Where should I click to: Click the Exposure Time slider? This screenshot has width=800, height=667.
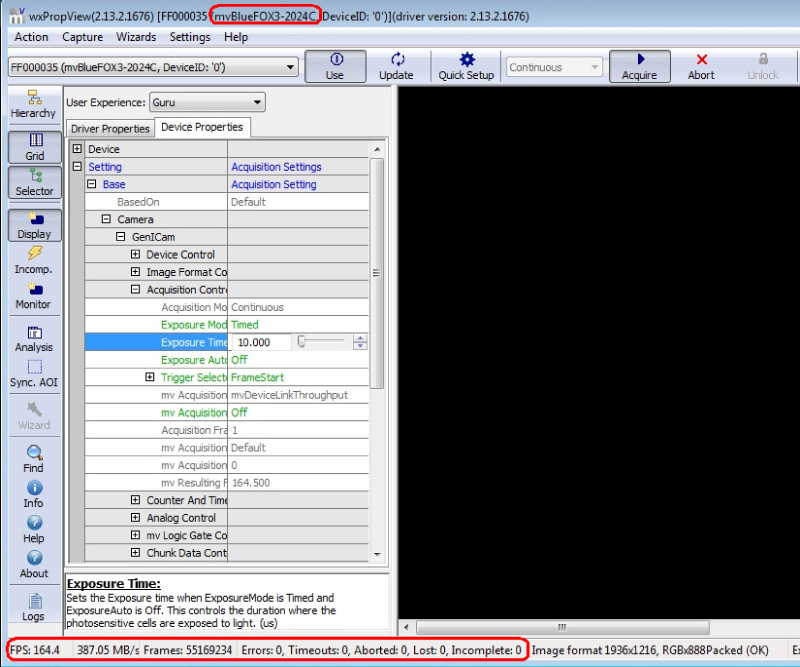pyautogui.click(x=322, y=342)
